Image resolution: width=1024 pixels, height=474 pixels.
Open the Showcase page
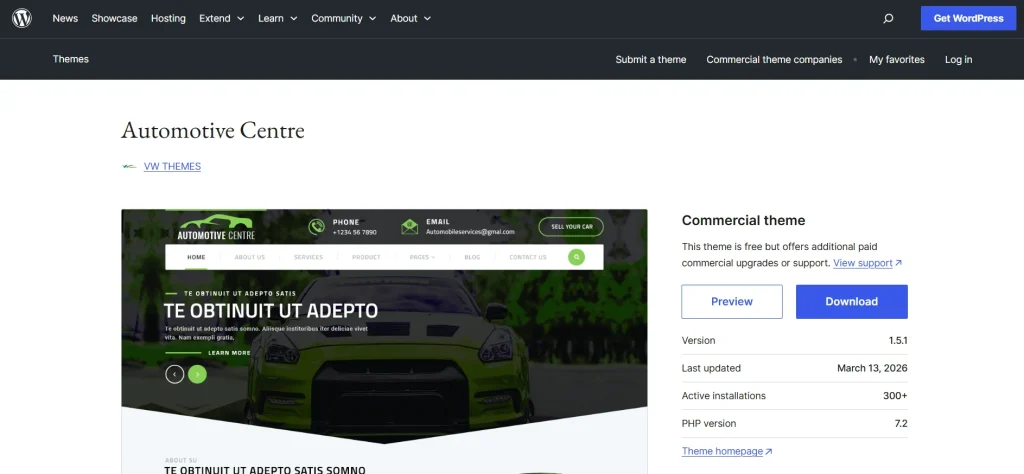tap(114, 18)
